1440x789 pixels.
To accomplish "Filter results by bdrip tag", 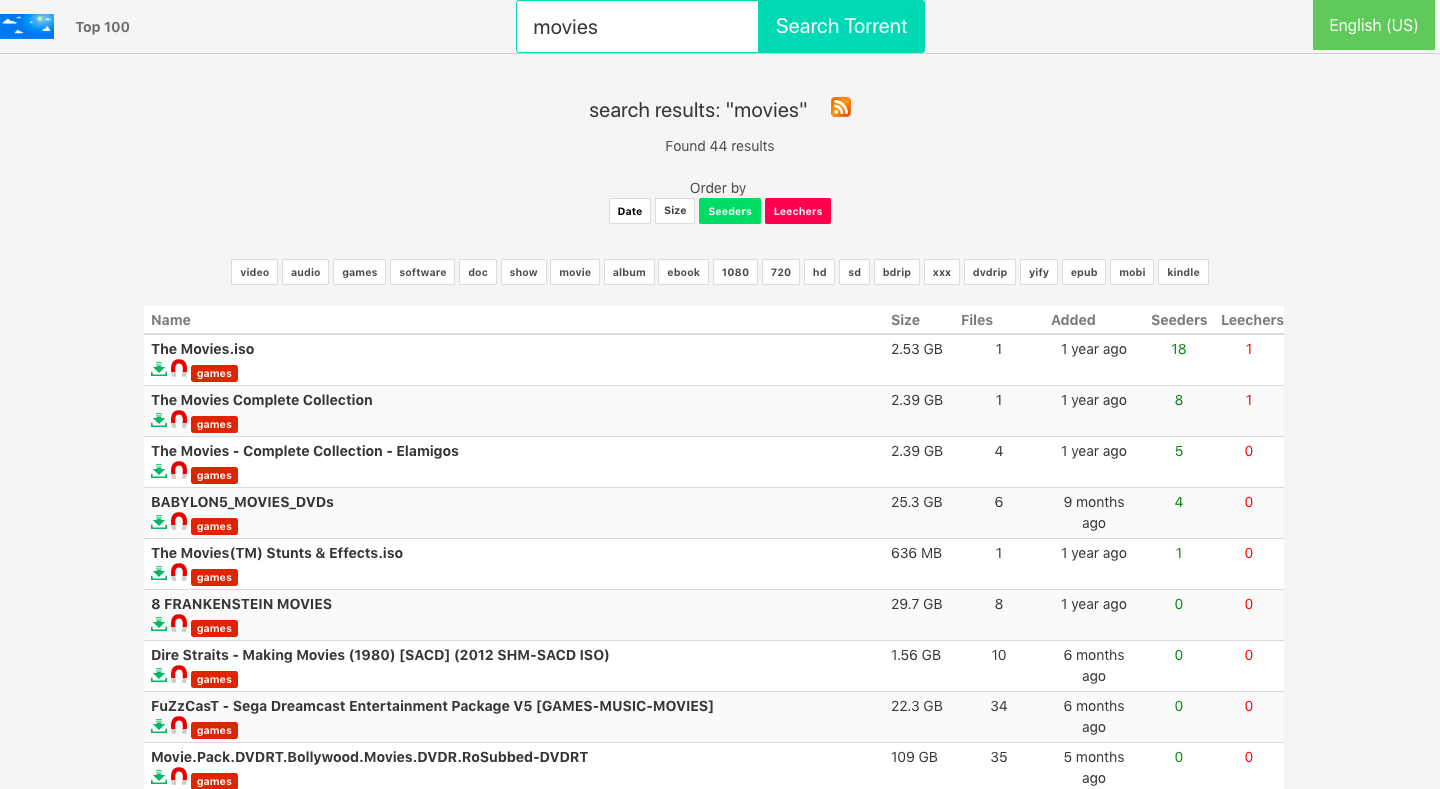I will pos(897,272).
